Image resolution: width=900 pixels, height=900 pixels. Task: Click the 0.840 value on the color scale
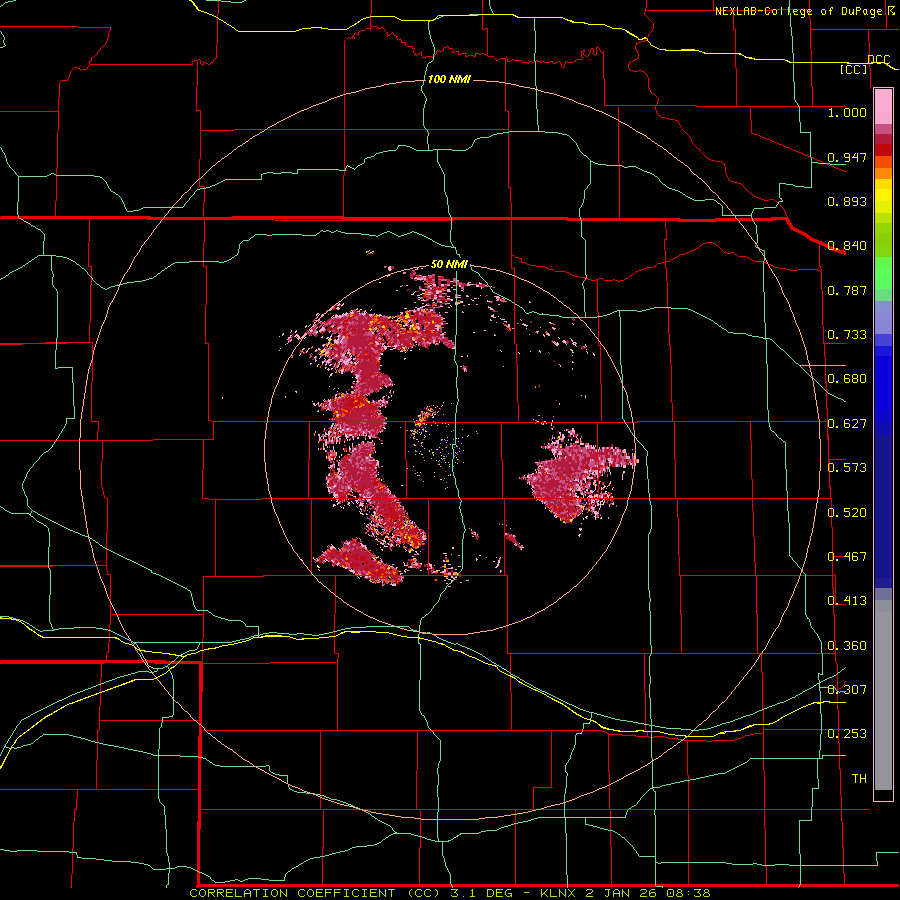pos(847,245)
